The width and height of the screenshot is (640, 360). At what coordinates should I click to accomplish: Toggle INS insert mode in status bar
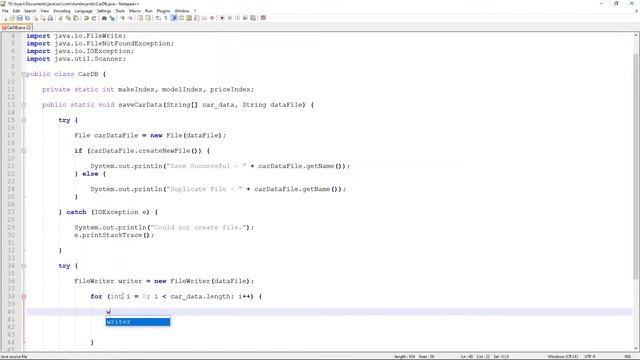tap(627, 357)
